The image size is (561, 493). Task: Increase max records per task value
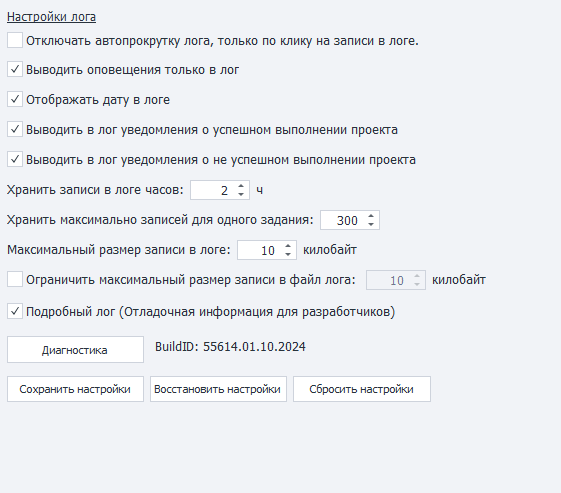click(x=371, y=216)
